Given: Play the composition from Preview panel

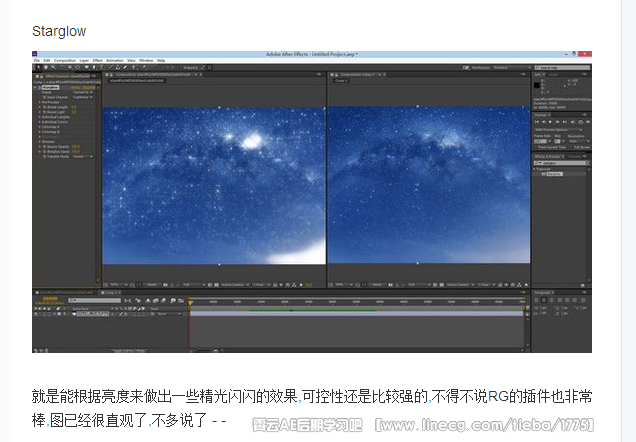Looking at the screenshot, I should pyautogui.click(x=550, y=122).
